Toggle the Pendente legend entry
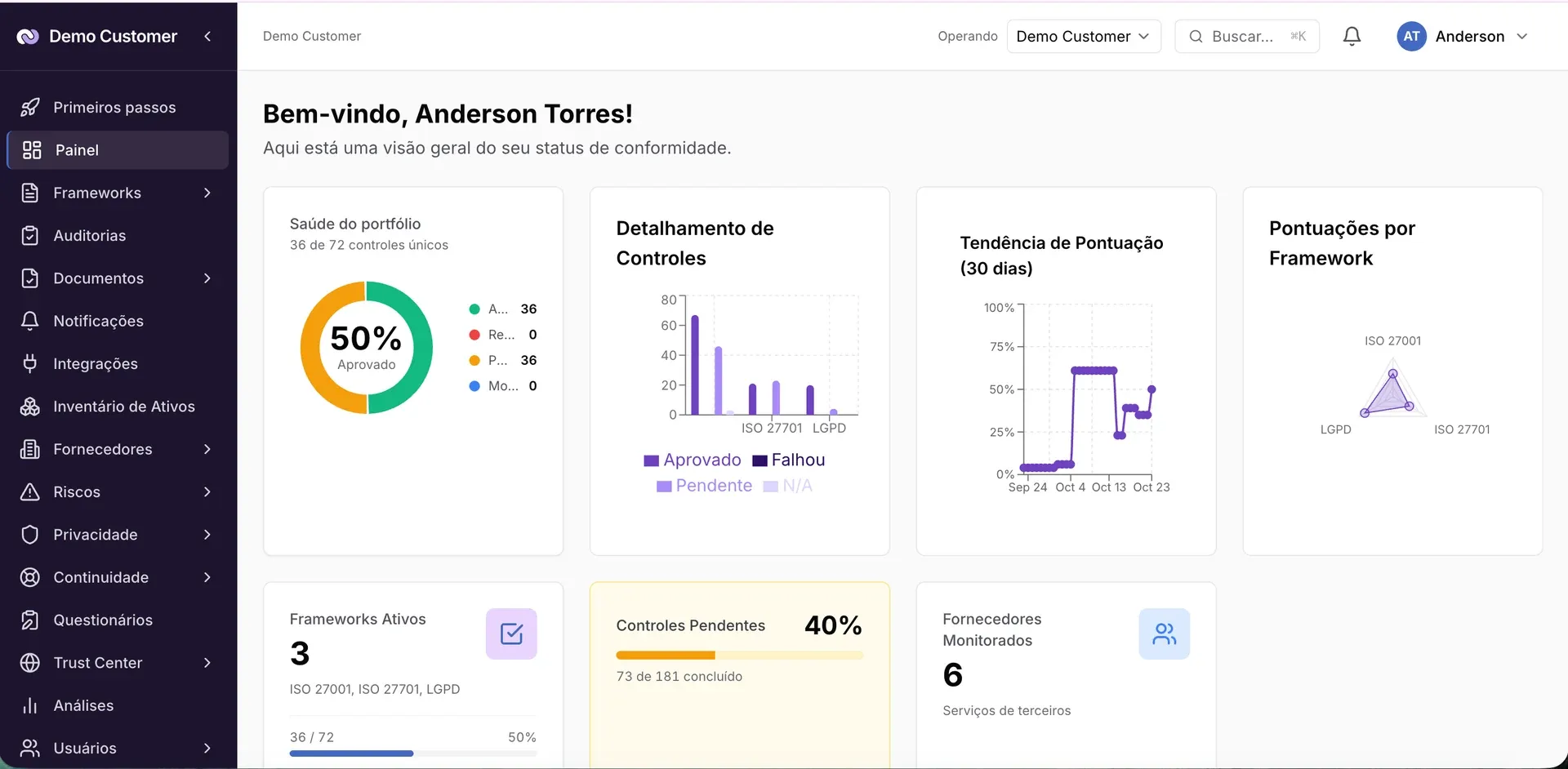This screenshot has width=1568, height=769. pyautogui.click(x=705, y=486)
